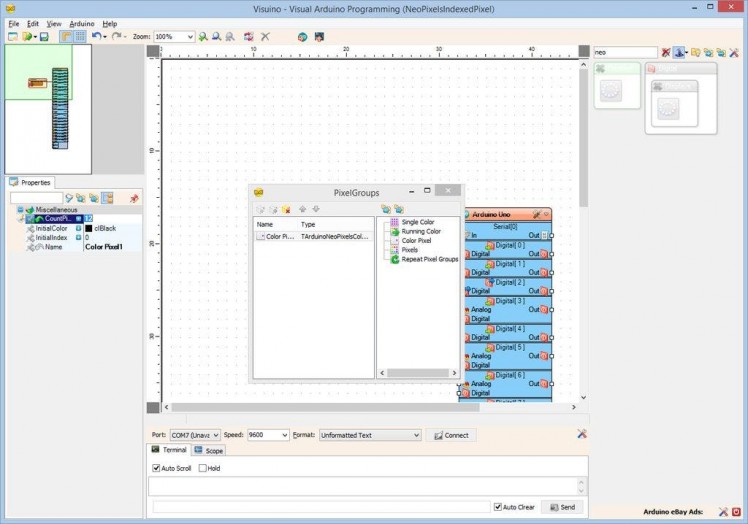This screenshot has height=524, width=748.
Task: Uncheck the Auto Clear checkbox
Action: click(x=498, y=507)
